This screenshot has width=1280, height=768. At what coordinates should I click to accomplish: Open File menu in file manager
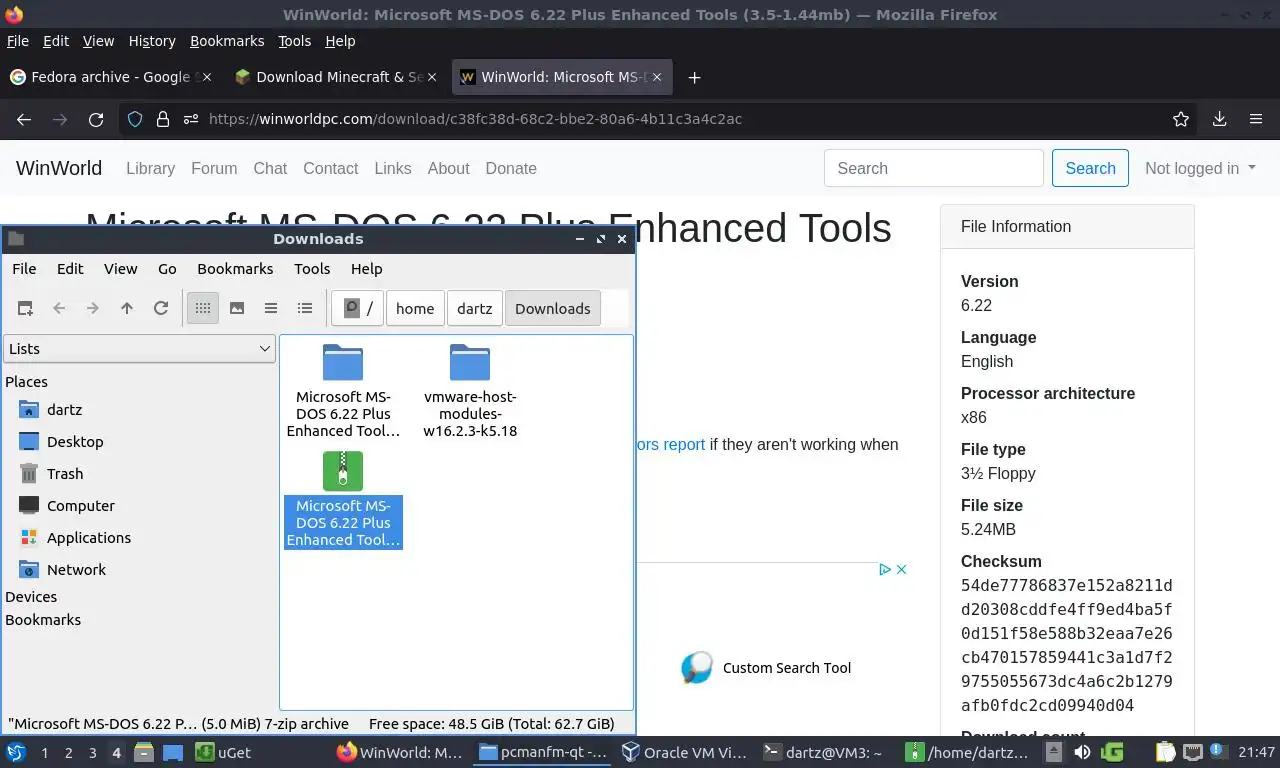tap(24, 269)
